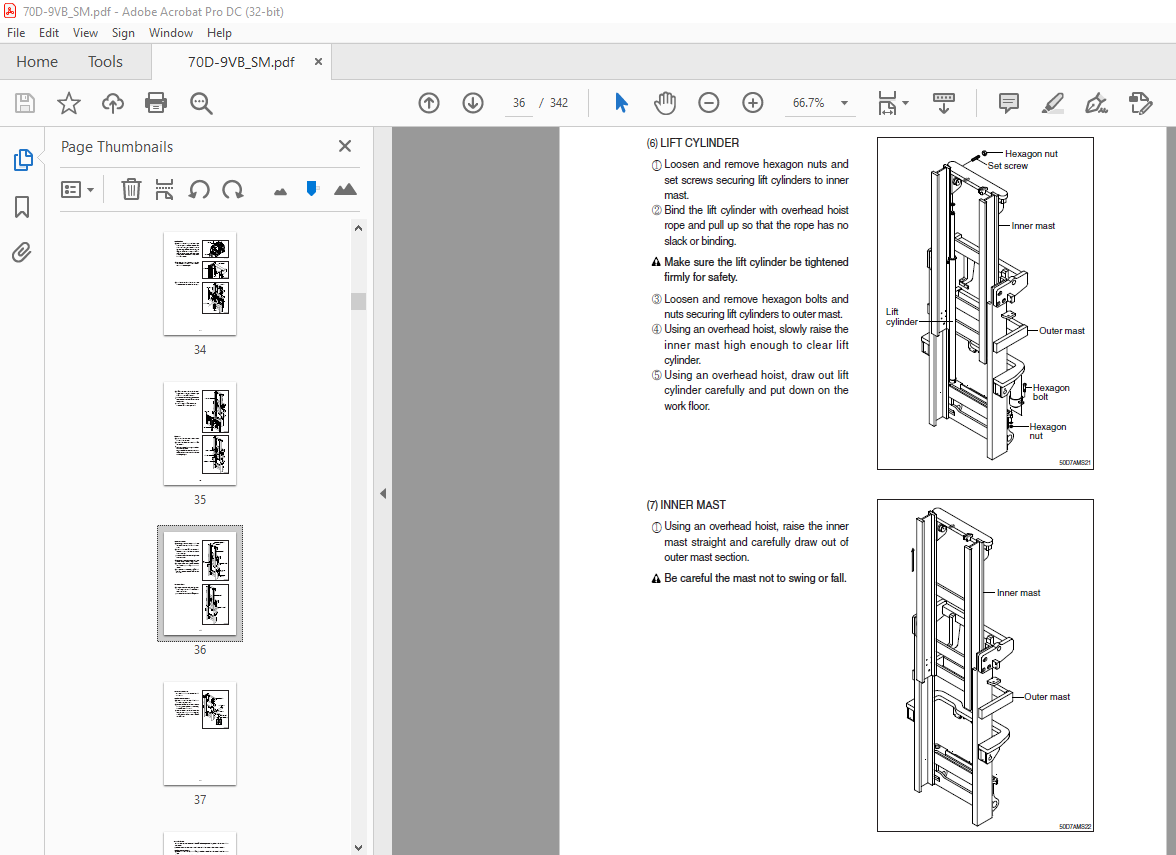
Task: Open the Fill and Sign tool
Action: 1096,103
